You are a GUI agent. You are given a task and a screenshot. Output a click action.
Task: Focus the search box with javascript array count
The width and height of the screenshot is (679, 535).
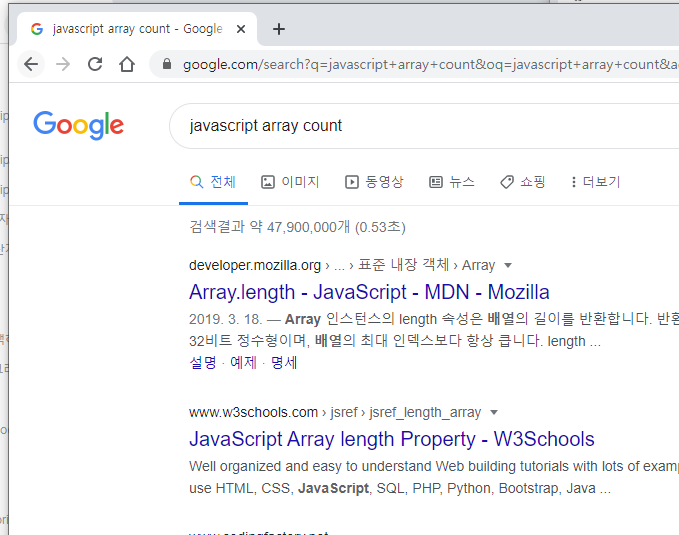pyautogui.click(x=424, y=126)
